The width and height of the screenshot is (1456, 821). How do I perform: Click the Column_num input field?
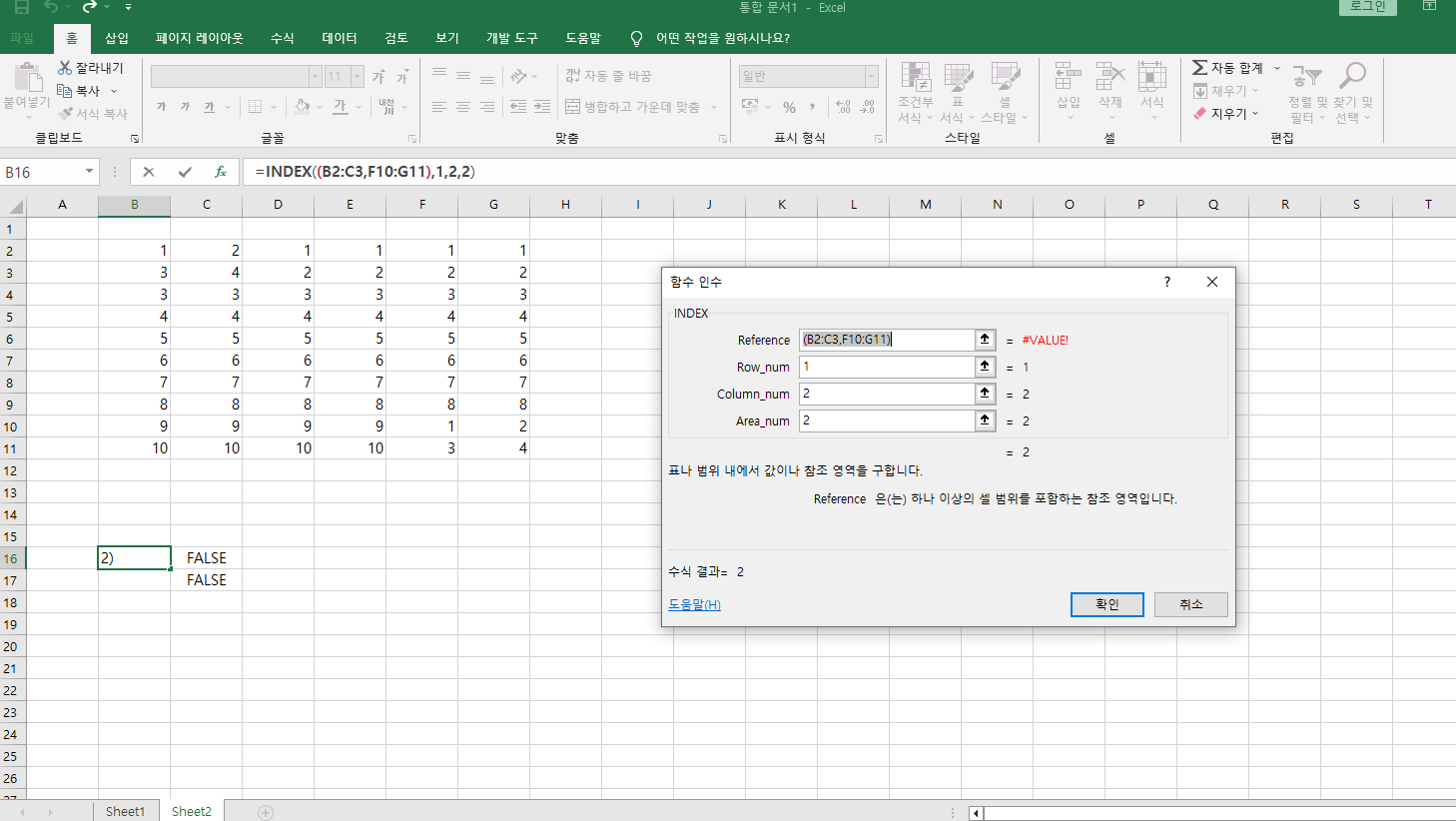click(887, 394)
